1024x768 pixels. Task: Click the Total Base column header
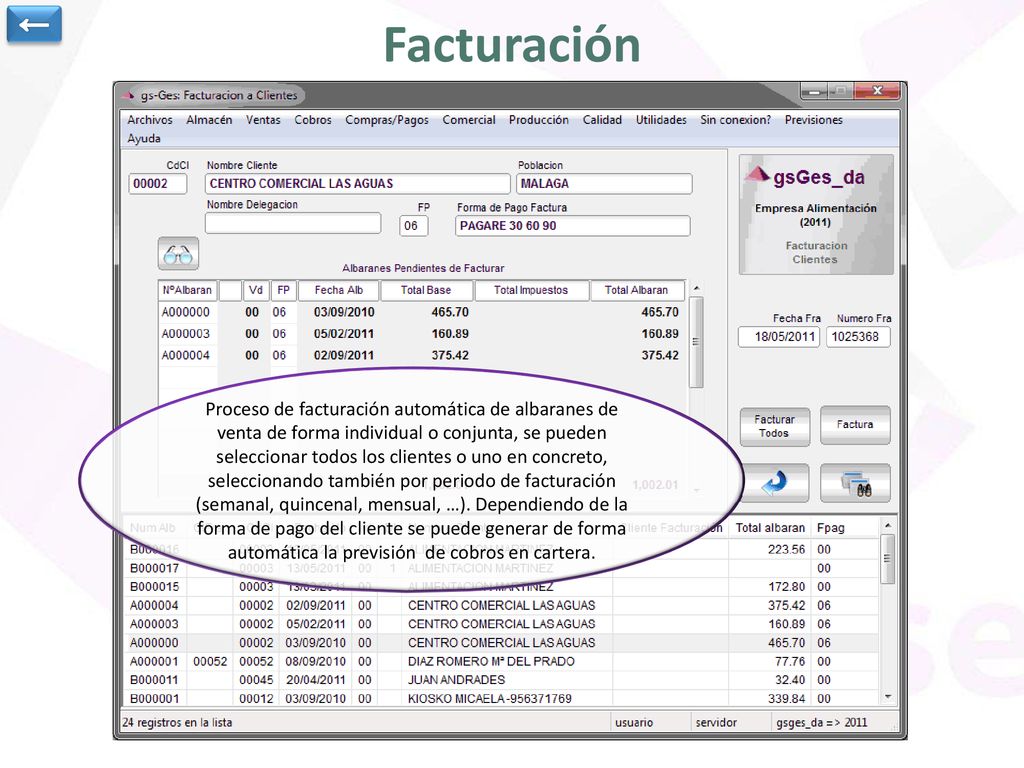(426, 291)
